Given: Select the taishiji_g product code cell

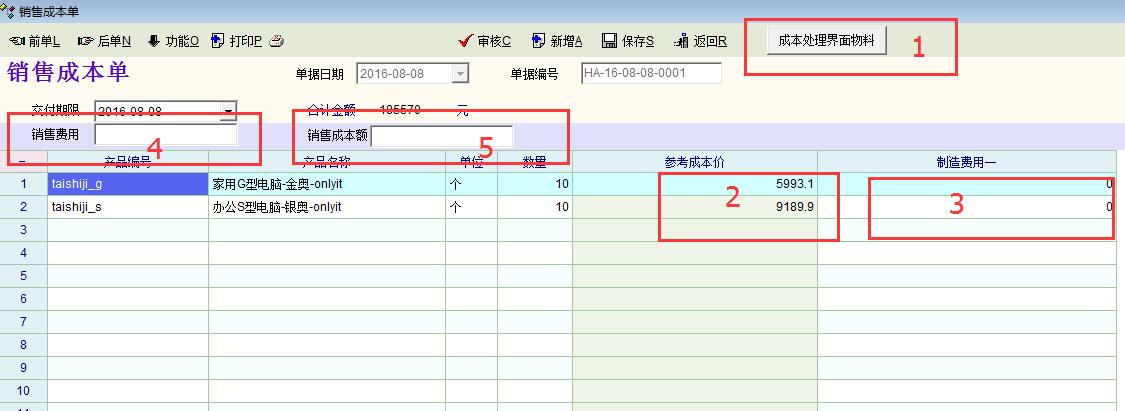Looking at the screenshot, I should pyautogui.click(x=127, y=184).
